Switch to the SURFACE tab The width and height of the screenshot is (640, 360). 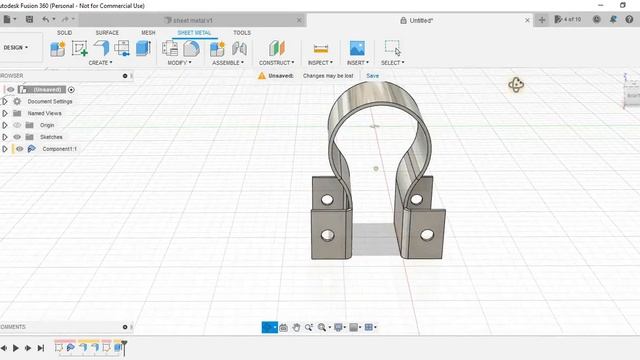pos(107,33)
